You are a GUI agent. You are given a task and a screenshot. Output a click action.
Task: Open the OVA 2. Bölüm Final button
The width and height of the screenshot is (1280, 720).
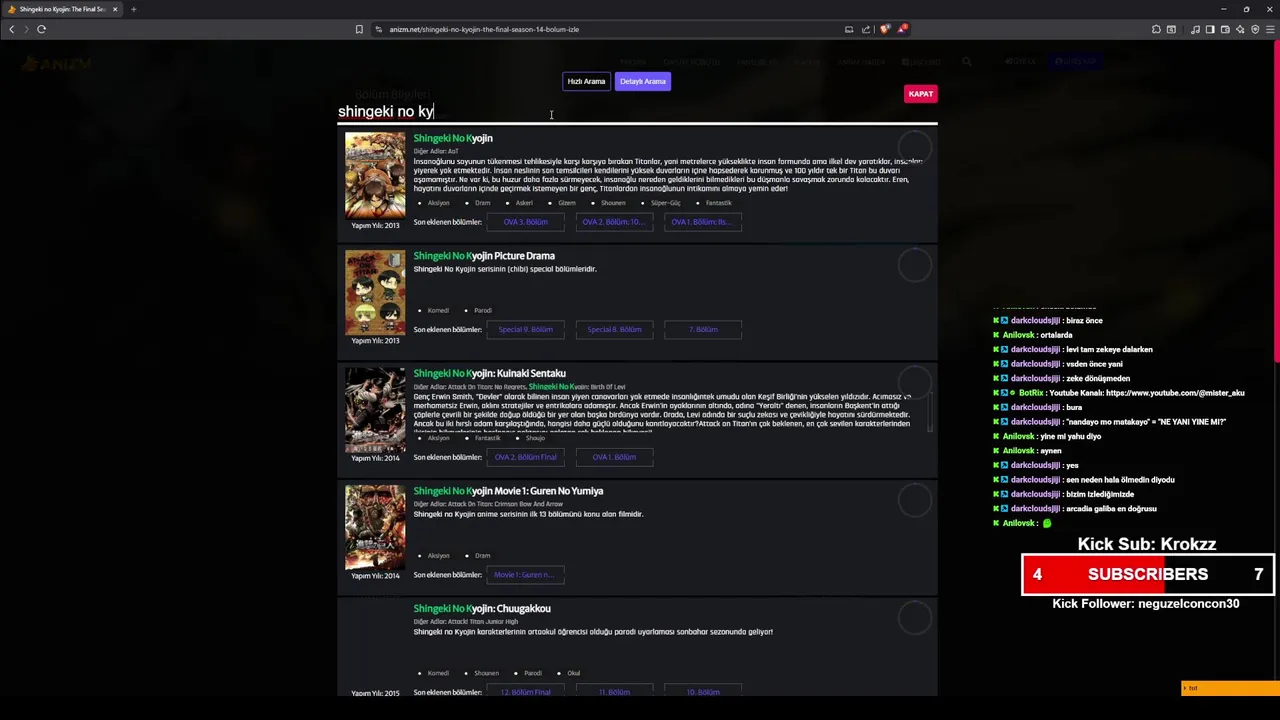coord(525,457)
